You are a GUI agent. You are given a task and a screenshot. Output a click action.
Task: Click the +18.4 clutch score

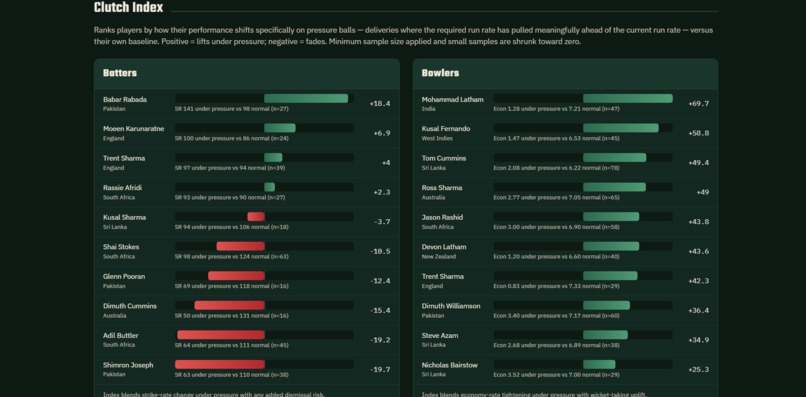(380, 103)
